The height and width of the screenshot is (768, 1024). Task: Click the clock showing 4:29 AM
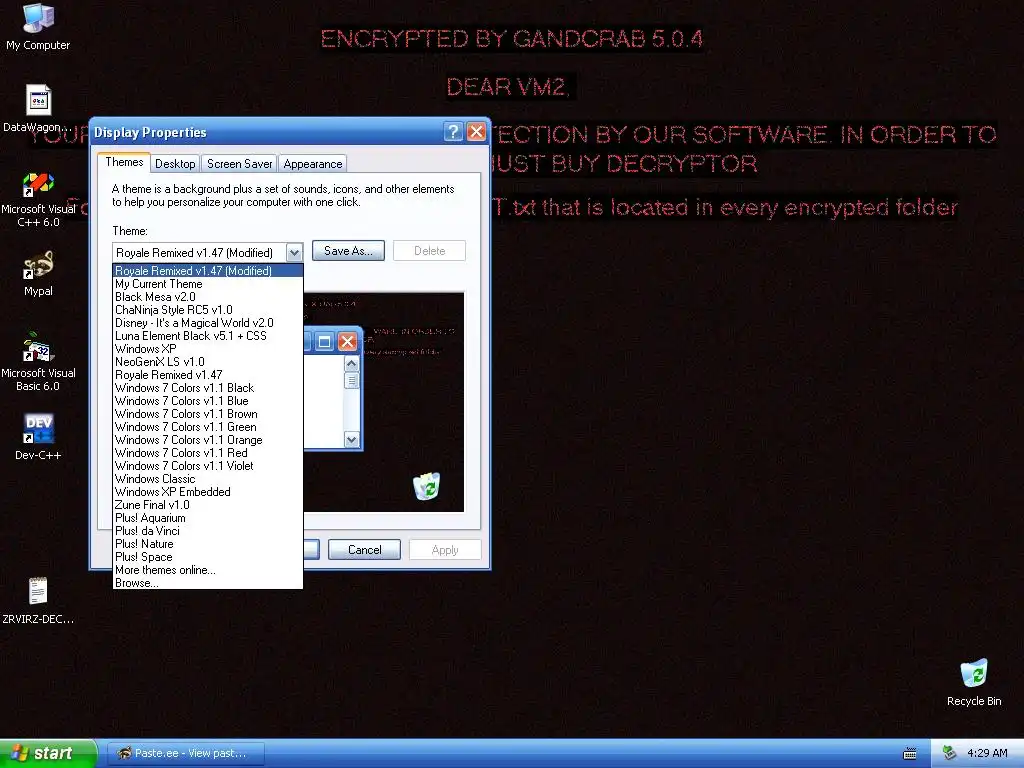click(x=987, y=753)
